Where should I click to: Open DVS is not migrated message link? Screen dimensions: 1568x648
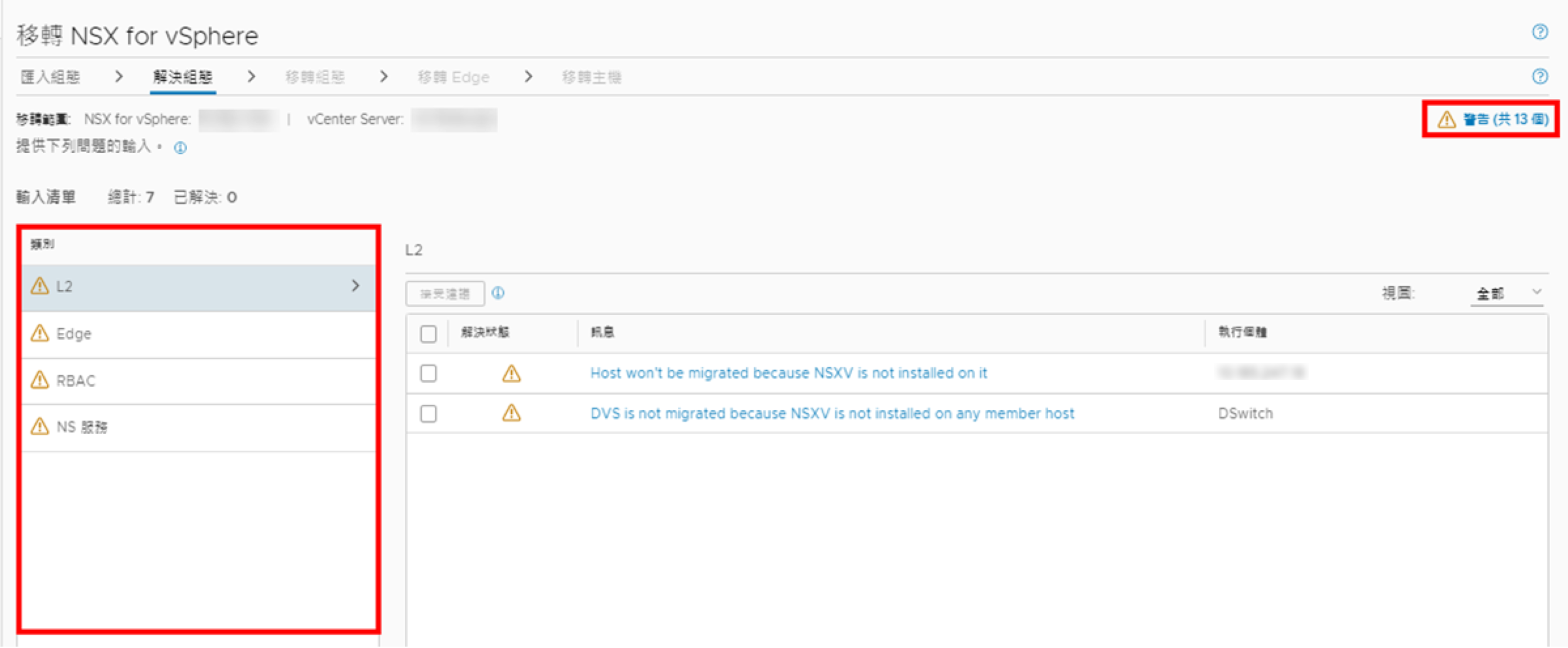832,414
